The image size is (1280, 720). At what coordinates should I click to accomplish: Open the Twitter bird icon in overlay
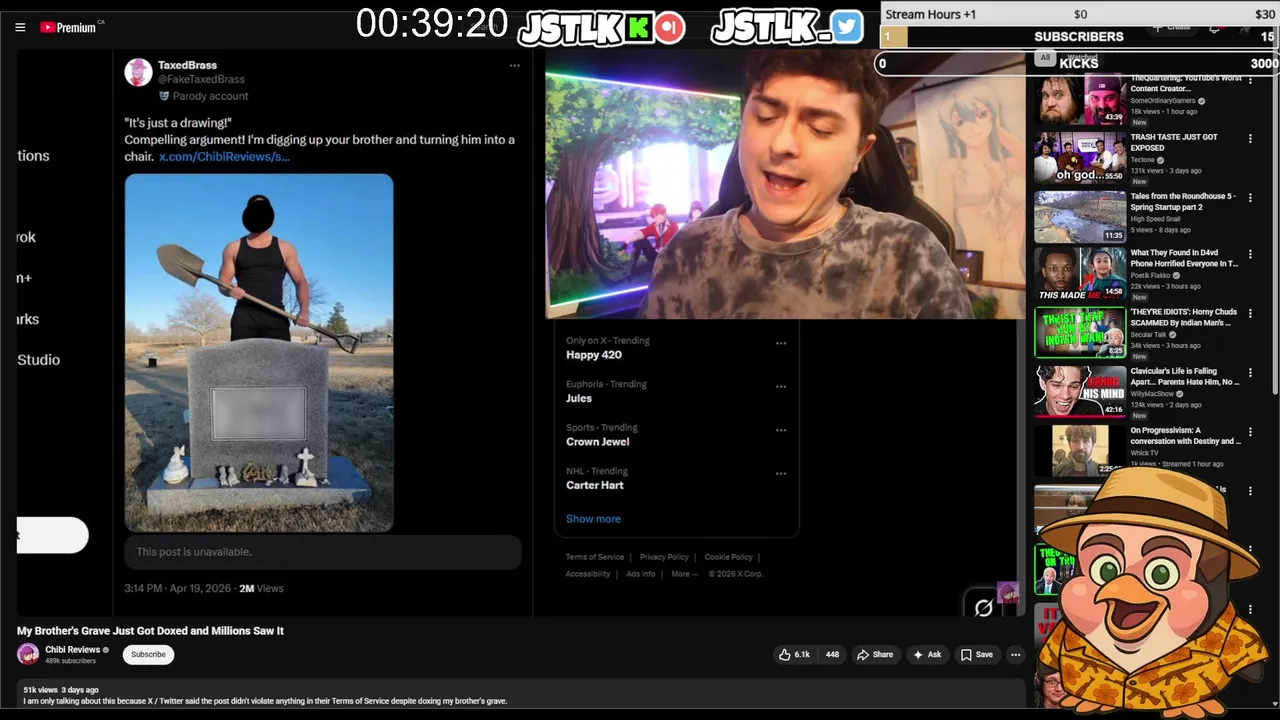point(846,27)
